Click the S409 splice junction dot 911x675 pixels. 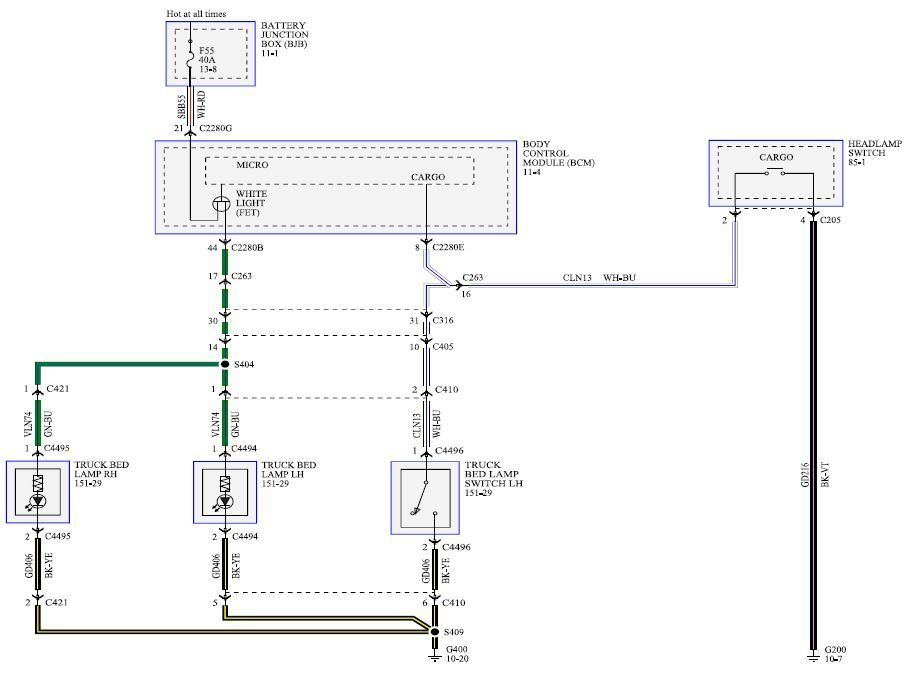point(435,631)
